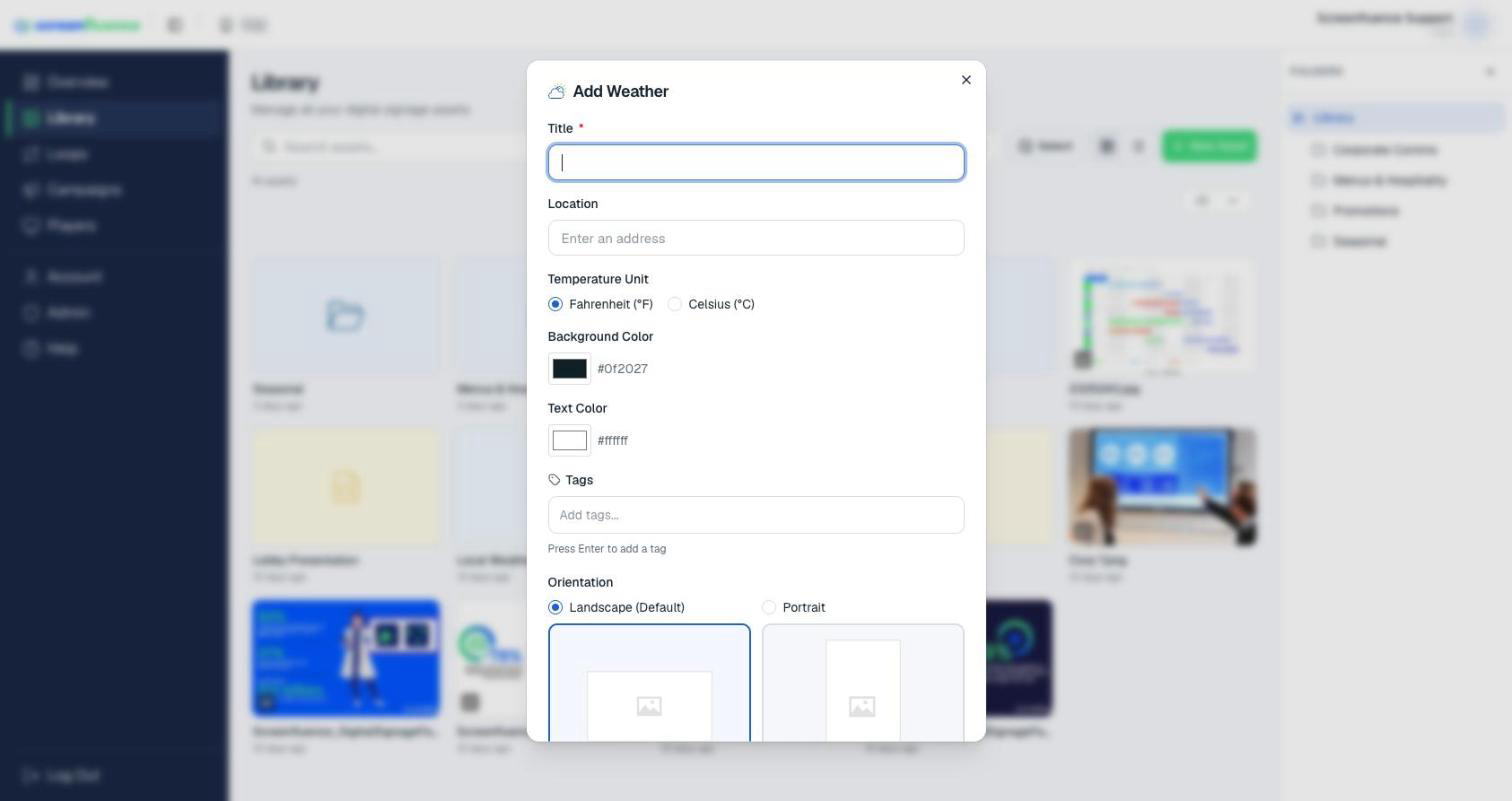
Task: Click the #0f2027 background hex value
Action: point(622,369)
